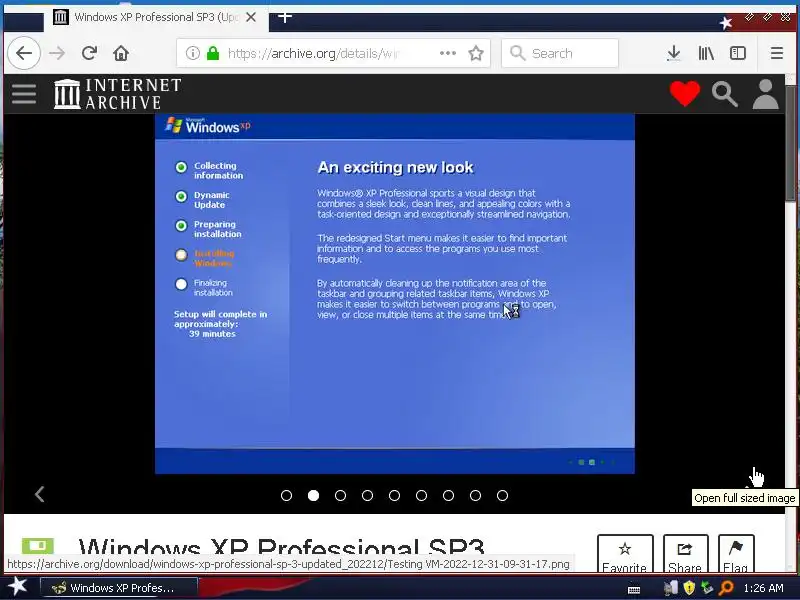This screenshot has height=600, width=800.
Task: Toggle the sidebar view icon
Action: 738,53
